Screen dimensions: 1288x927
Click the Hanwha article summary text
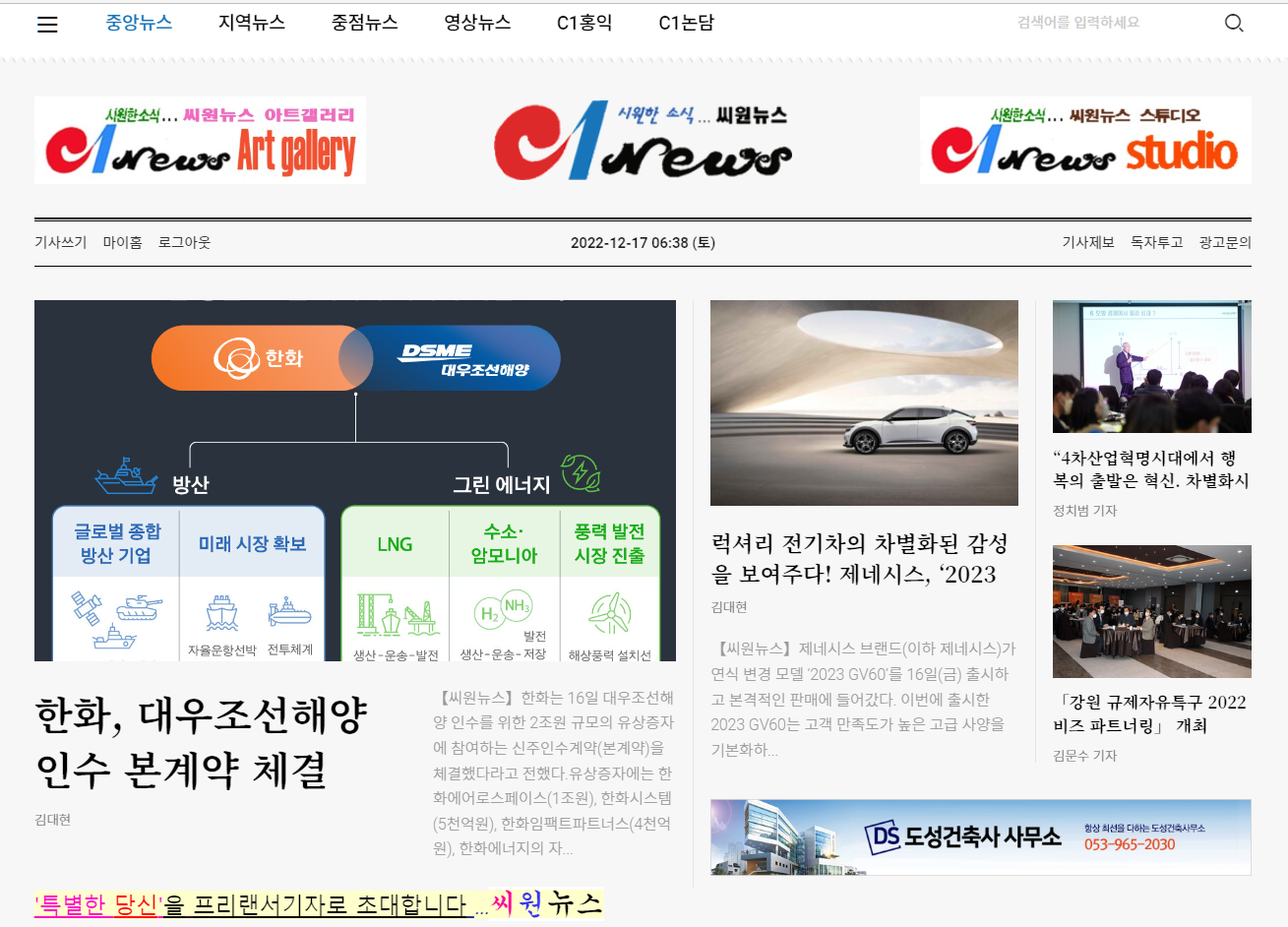[554, 772]
